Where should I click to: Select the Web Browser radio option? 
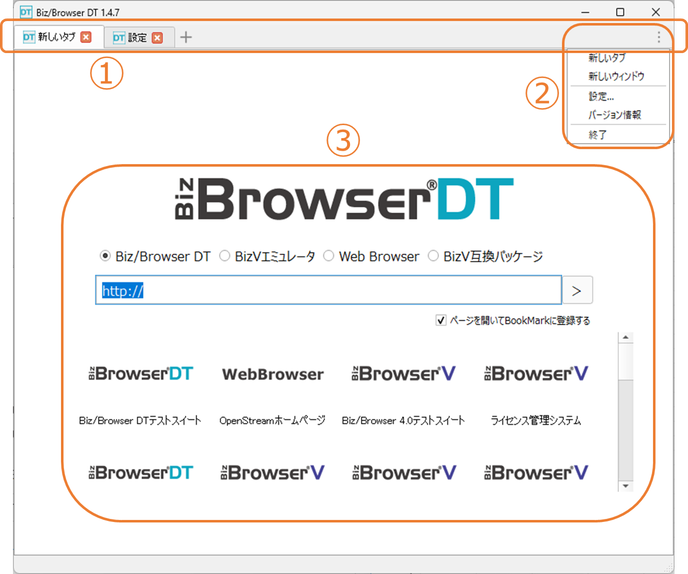329,256
